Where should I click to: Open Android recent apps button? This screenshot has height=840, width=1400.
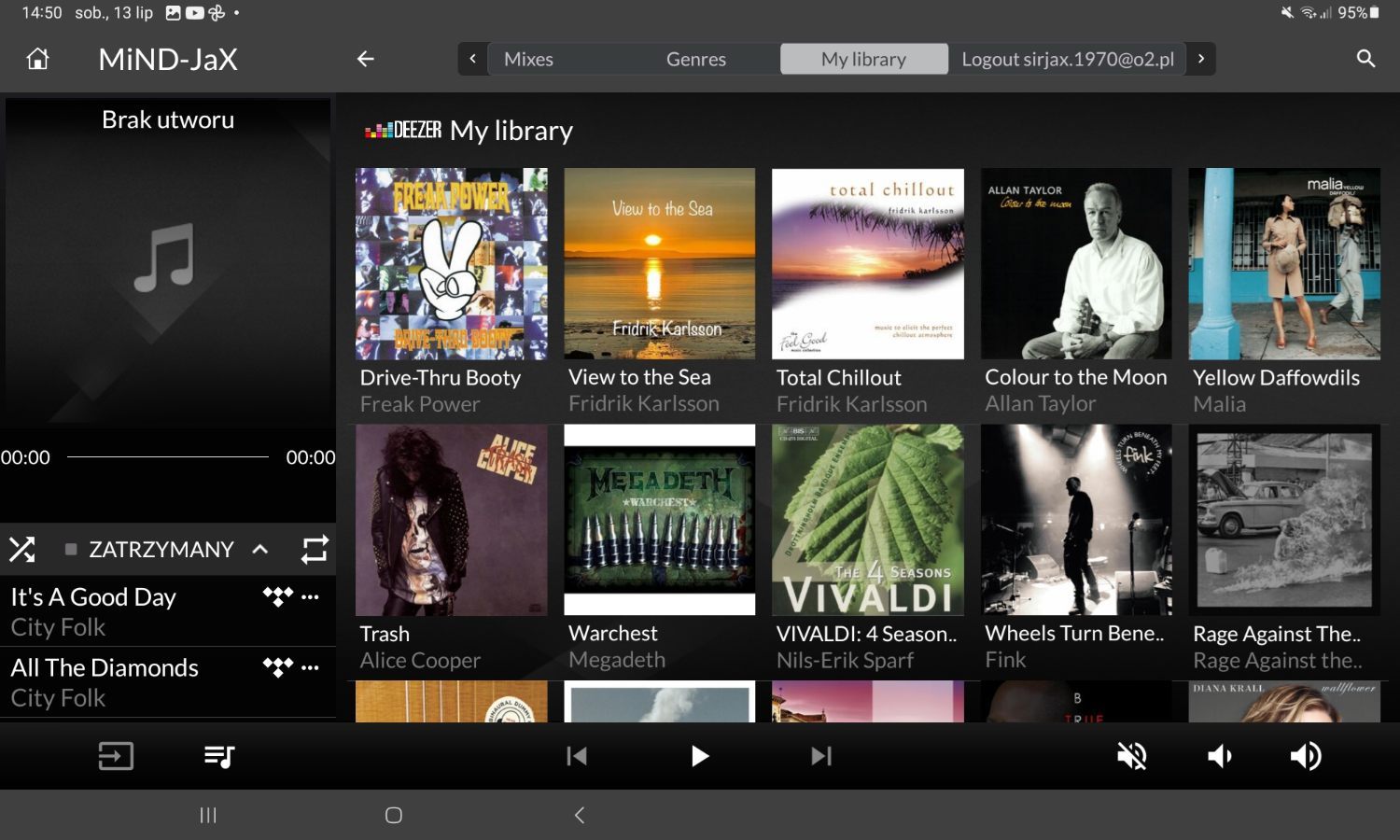pyautogui.click(x=208, y=816)
